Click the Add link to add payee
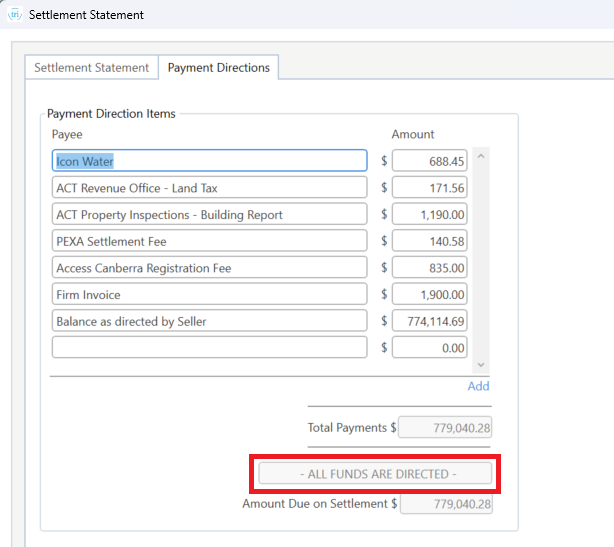This screenshot has width=614, height=547. 478,386
